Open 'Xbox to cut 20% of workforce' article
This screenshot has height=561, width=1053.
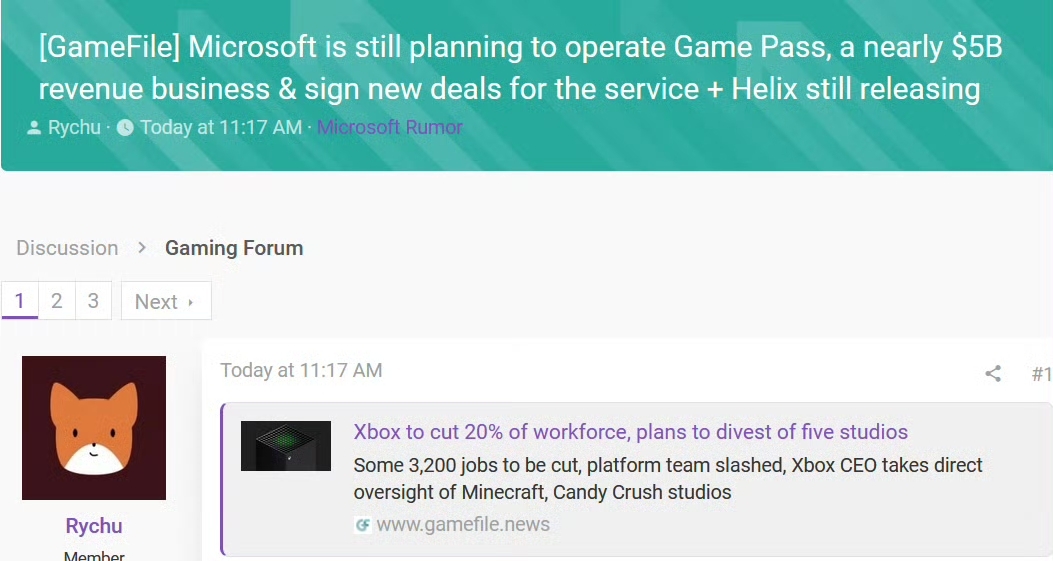click(631, 431)
